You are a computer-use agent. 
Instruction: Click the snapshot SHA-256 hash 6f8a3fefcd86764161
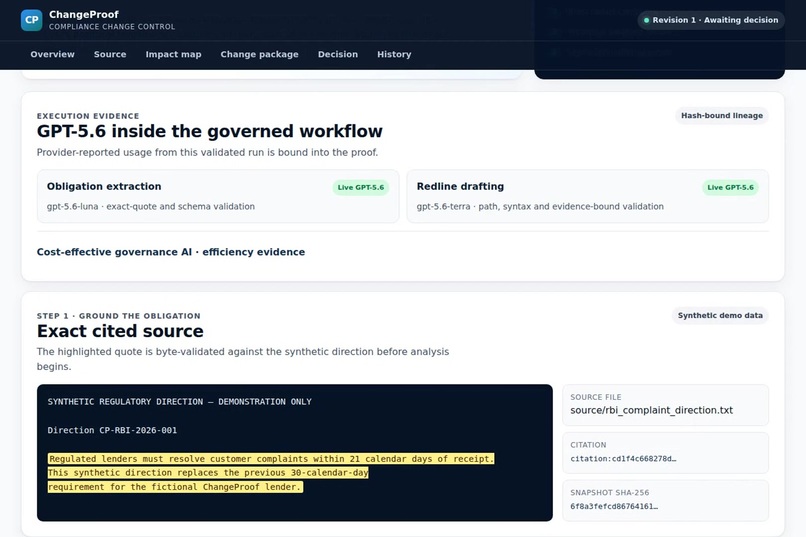point(614,507)
